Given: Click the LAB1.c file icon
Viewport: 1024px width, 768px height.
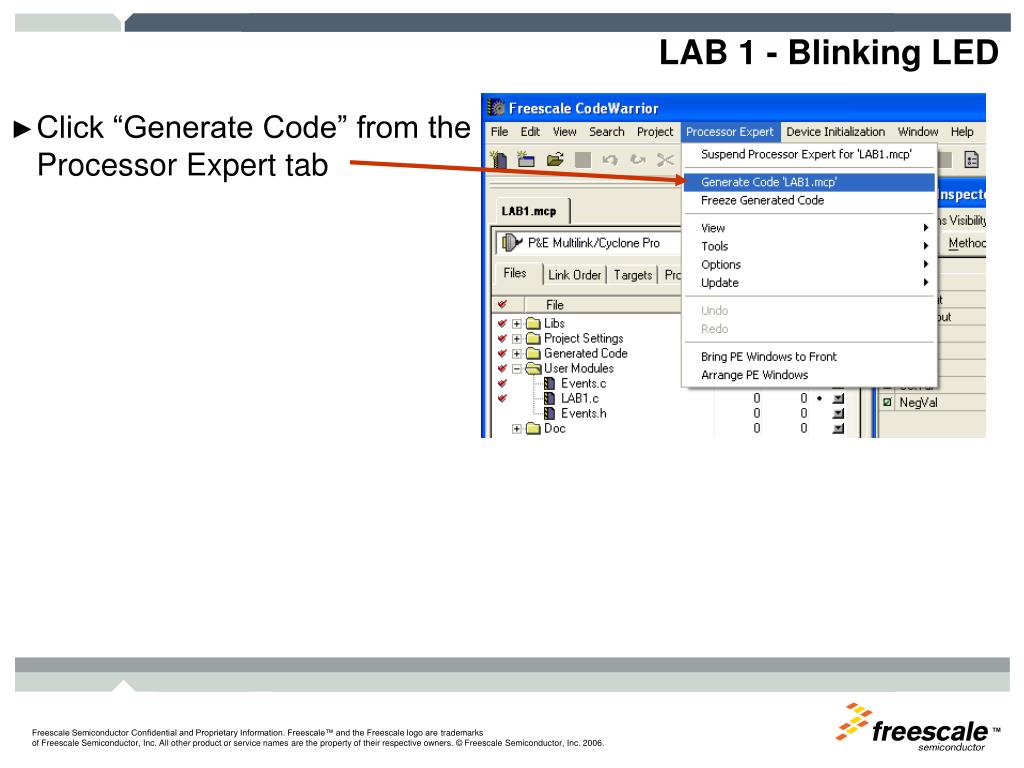Looking at the screenshot, I should coord(550,398).
